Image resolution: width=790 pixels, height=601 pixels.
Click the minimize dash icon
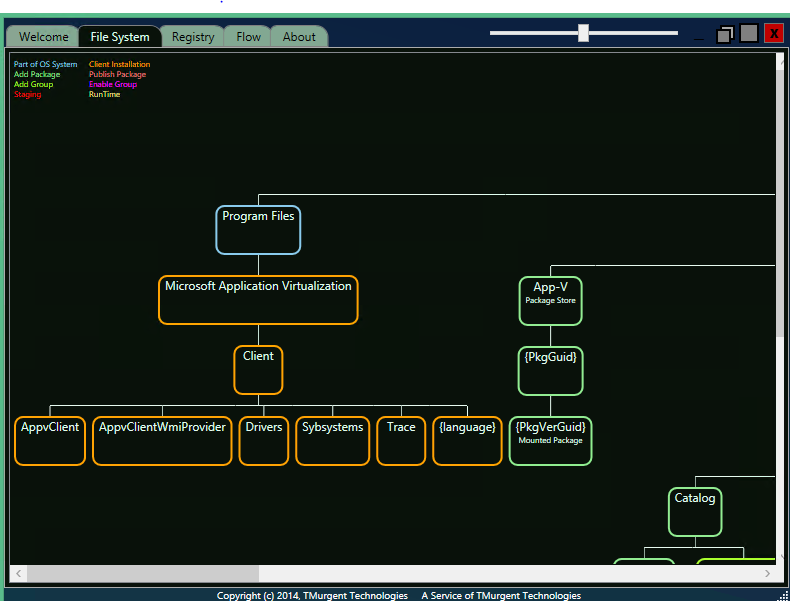[x=699, y=39]
